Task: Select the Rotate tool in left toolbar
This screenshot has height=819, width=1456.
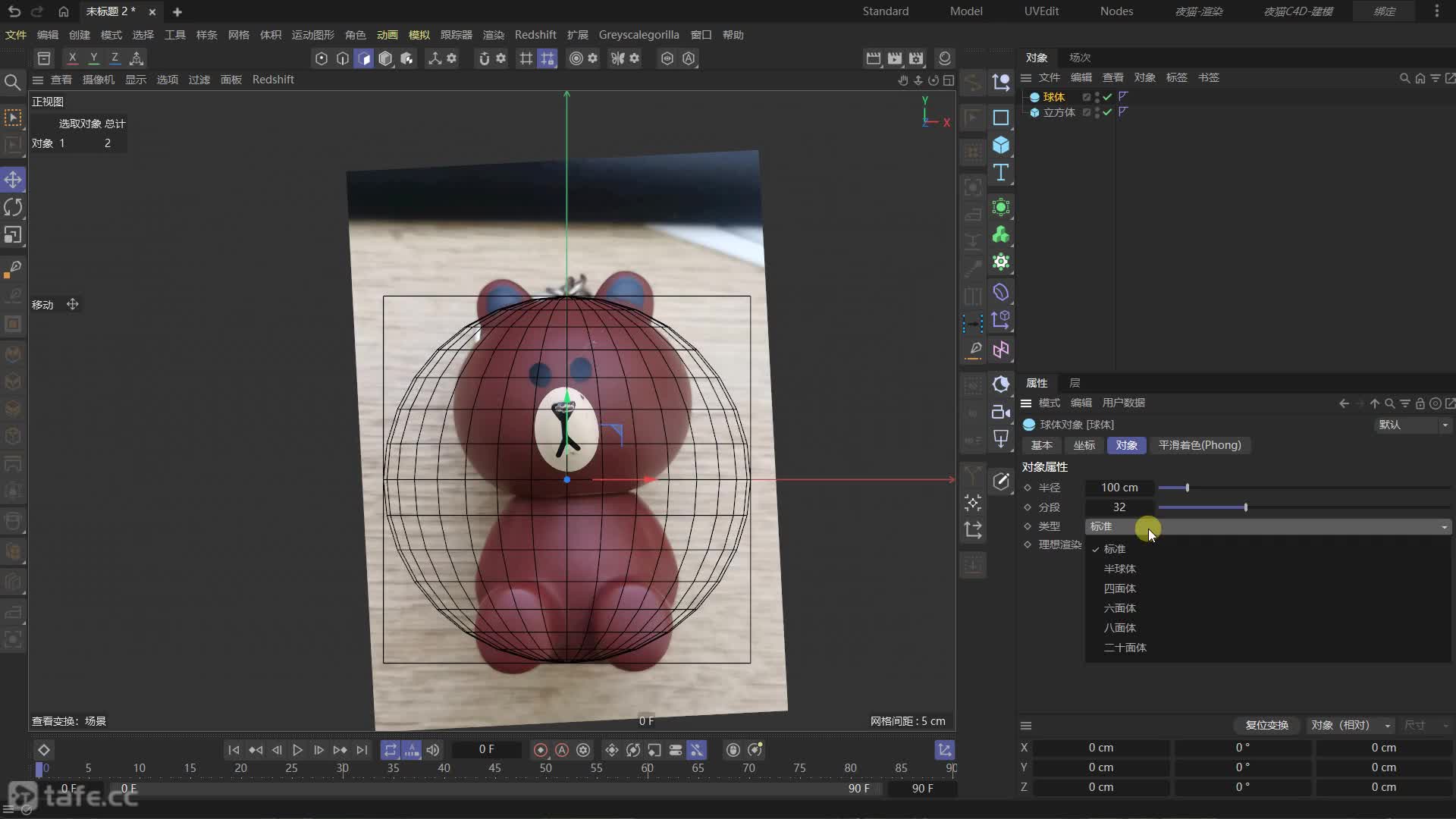Action: [13, 207]
